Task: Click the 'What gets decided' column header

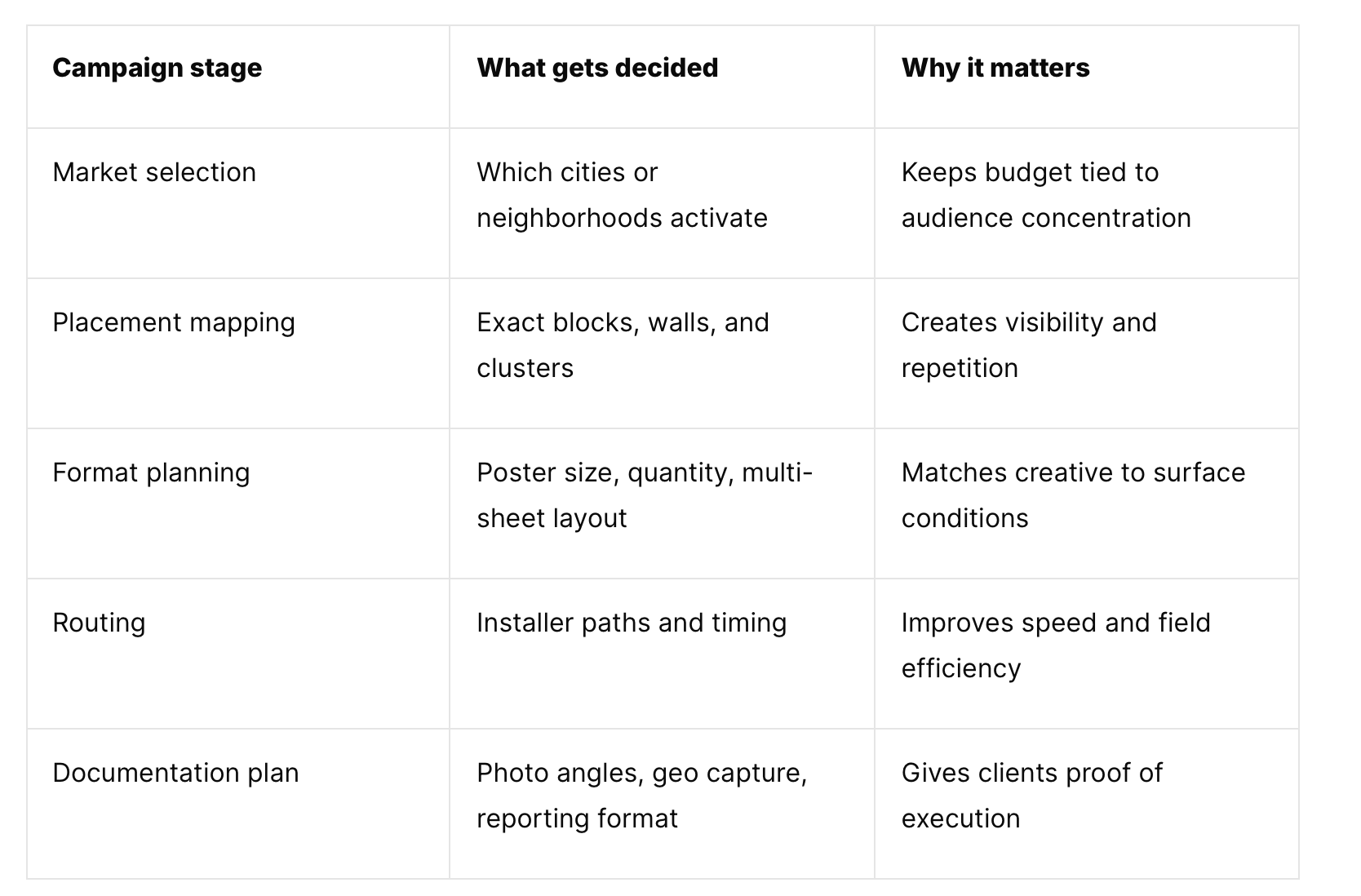Action: (x=597, y=68)
